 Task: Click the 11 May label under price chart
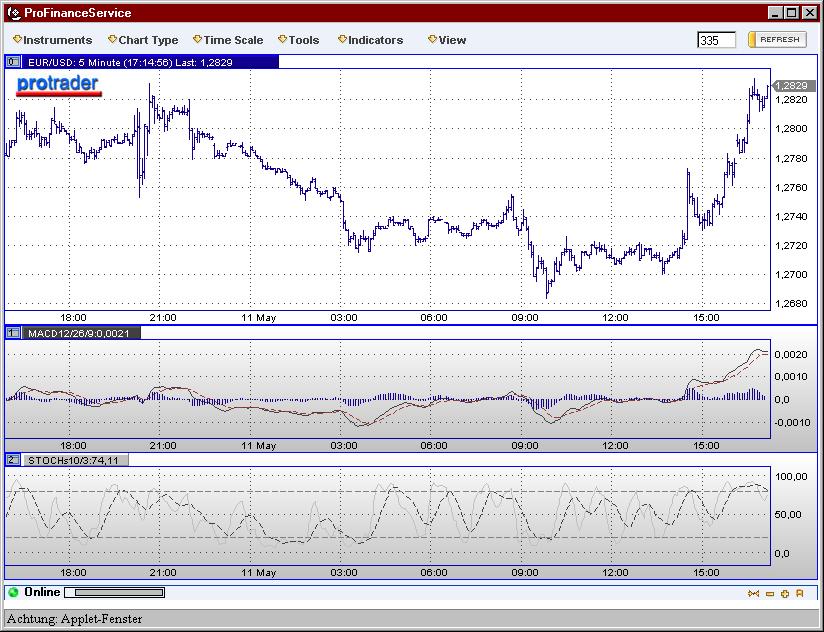259,318
